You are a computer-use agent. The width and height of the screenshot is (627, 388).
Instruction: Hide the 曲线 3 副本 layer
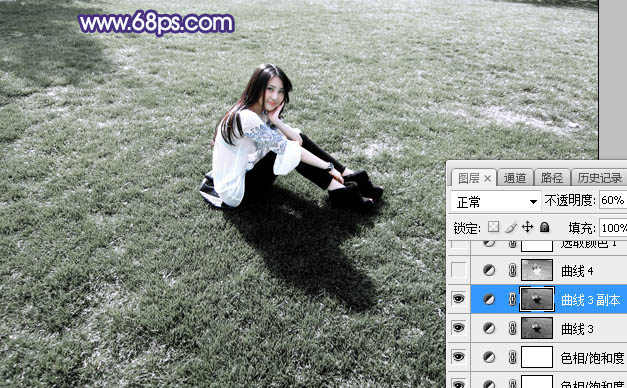[x=459, y=299]
